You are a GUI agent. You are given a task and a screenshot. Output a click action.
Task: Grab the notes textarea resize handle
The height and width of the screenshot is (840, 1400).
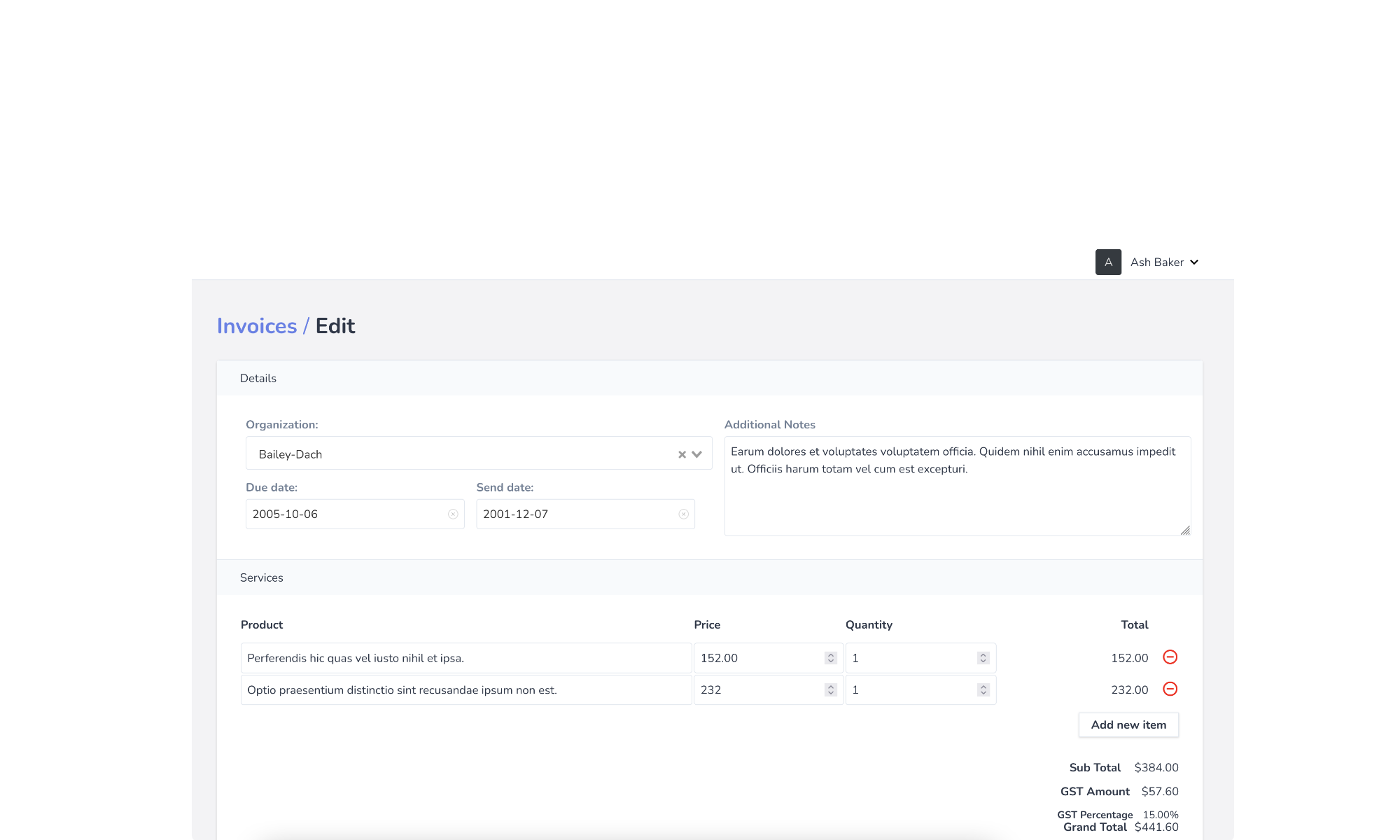[x=1185, y=531]
